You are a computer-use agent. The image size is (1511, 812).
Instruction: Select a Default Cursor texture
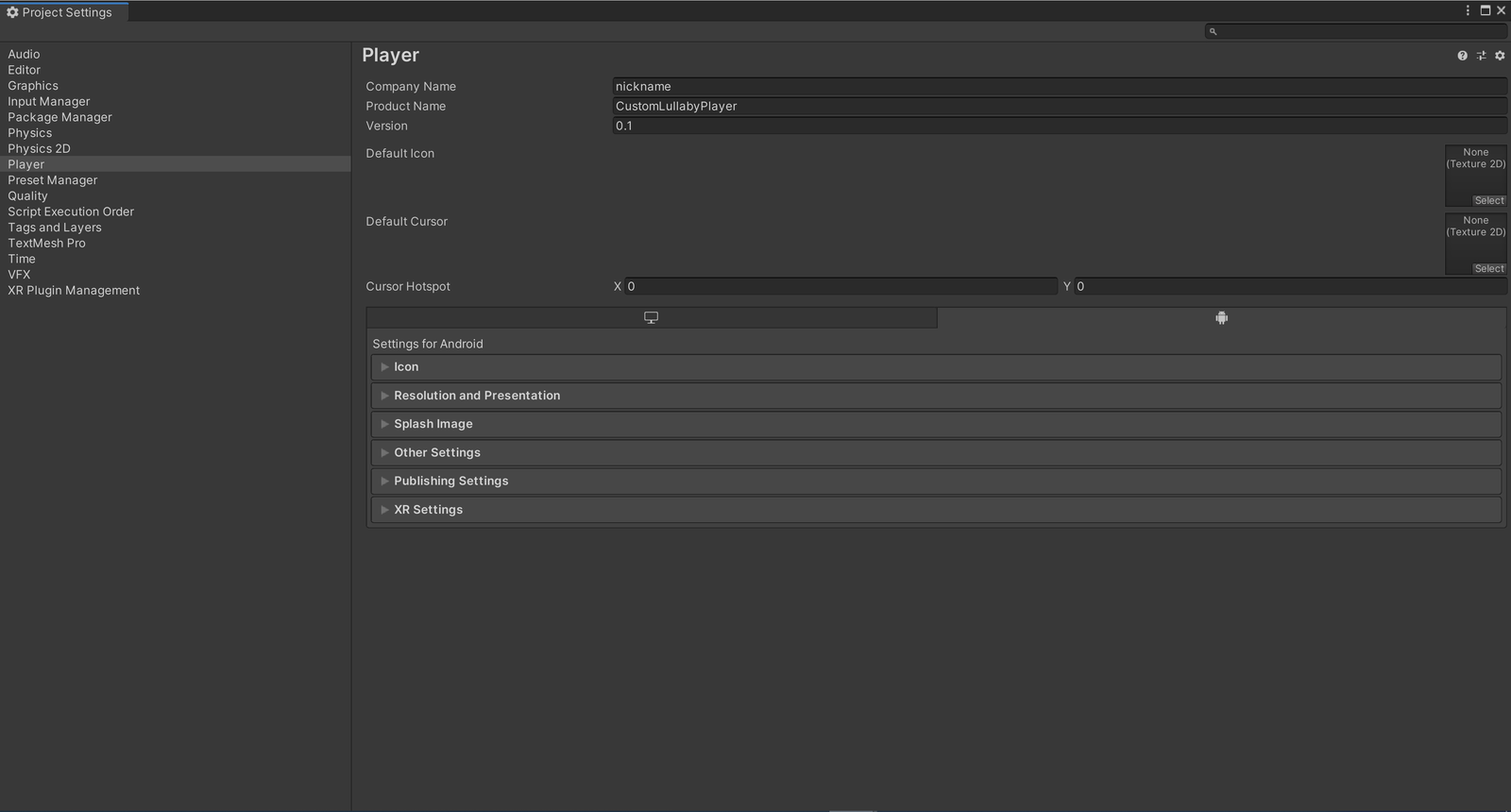point(1489,268)
